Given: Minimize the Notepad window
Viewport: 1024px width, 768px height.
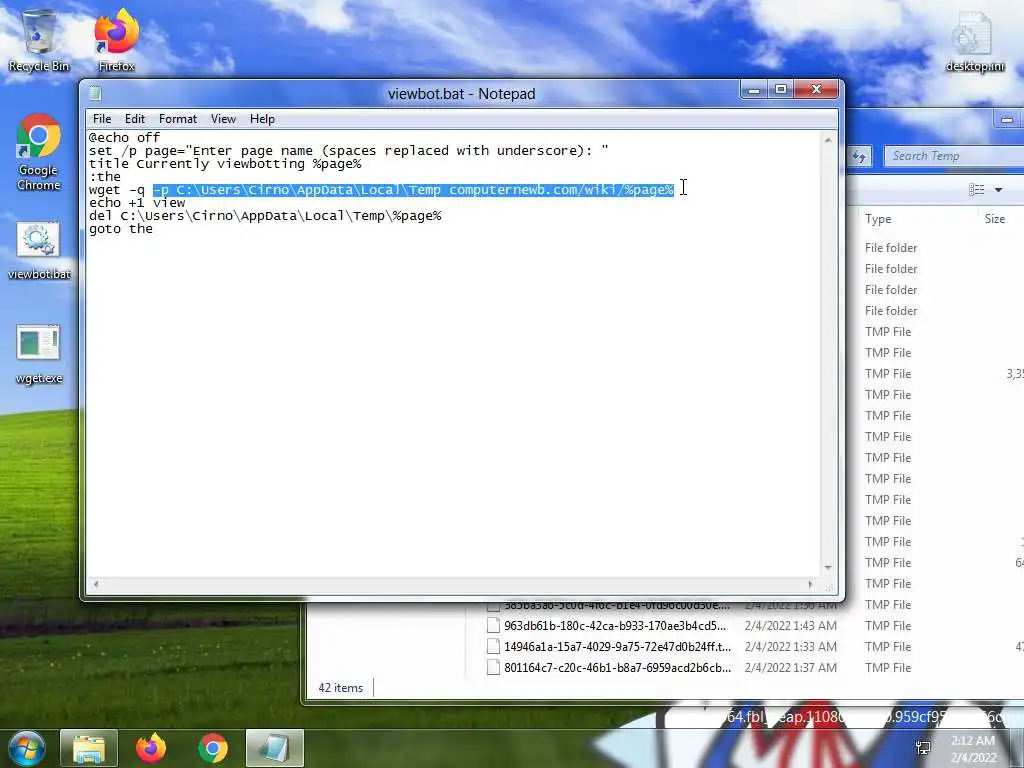Looking at the screenshot, I should (754, 89).
